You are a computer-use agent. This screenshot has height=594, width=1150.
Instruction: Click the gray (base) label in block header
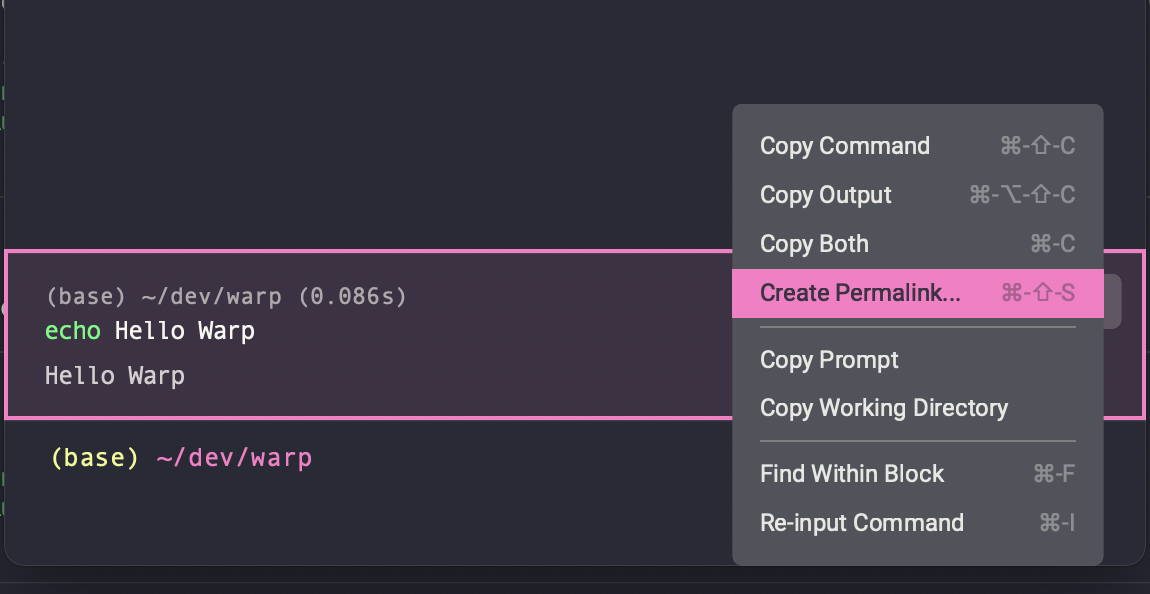86,296
